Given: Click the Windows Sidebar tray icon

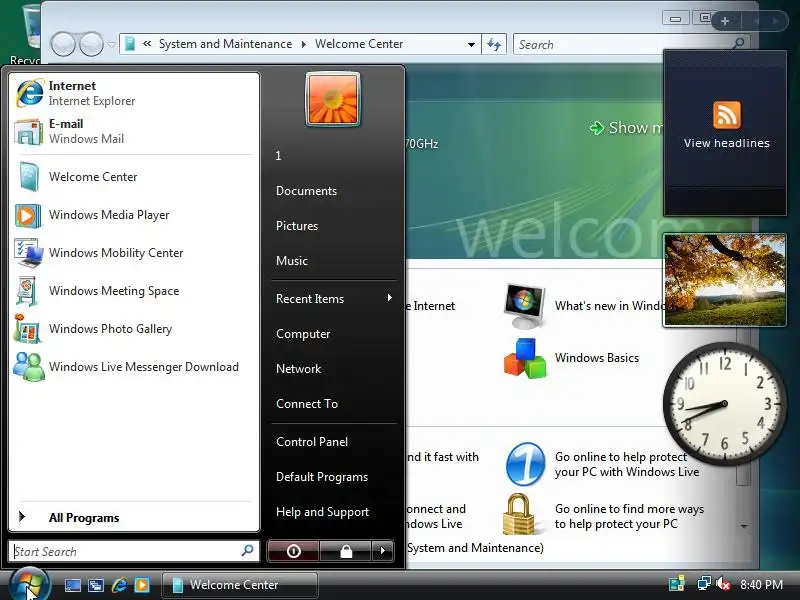Looking at the screenshot, I should click(677, 583).
